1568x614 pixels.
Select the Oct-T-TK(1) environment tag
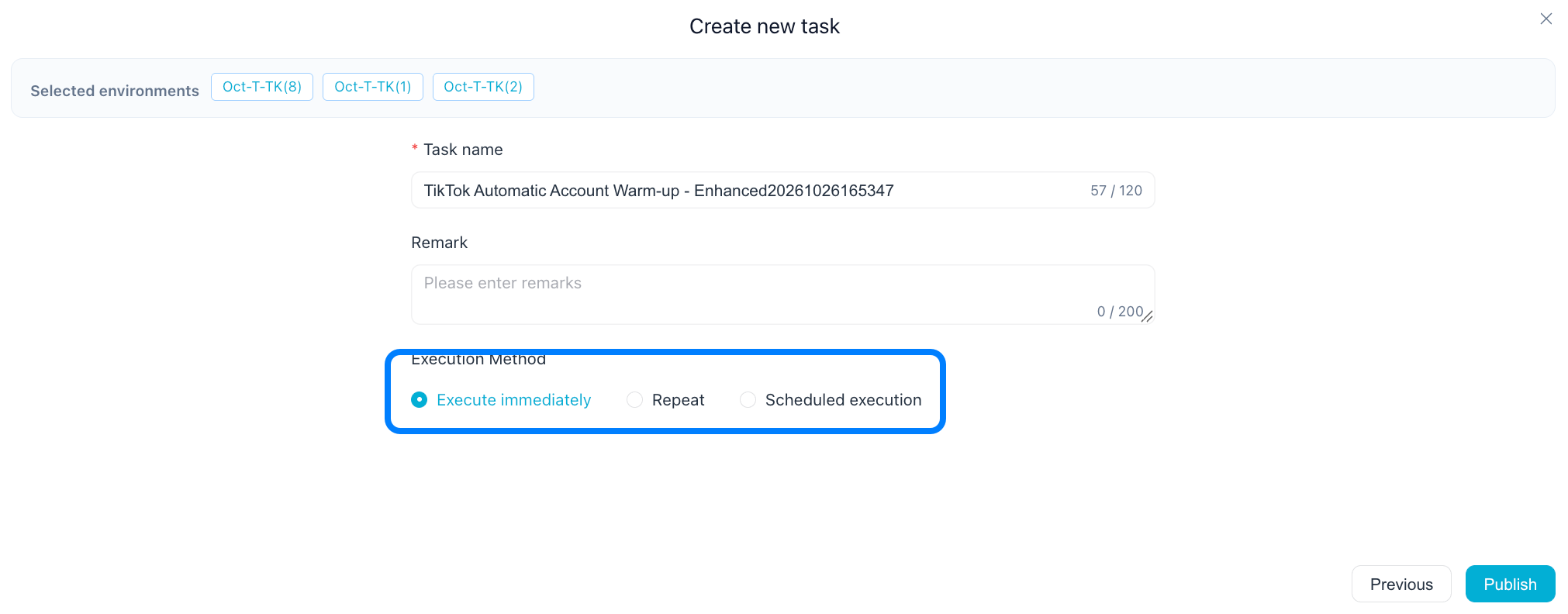[x=373, y=87]
